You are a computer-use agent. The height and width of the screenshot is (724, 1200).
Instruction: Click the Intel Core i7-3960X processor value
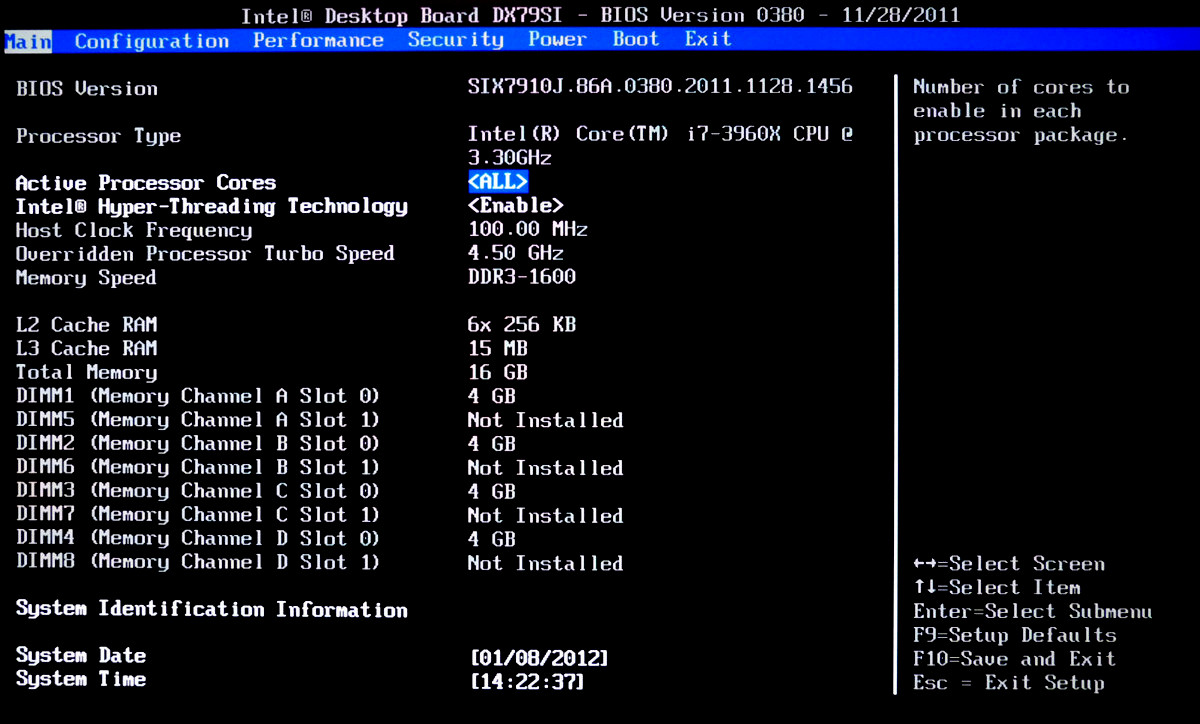[660, 146]
